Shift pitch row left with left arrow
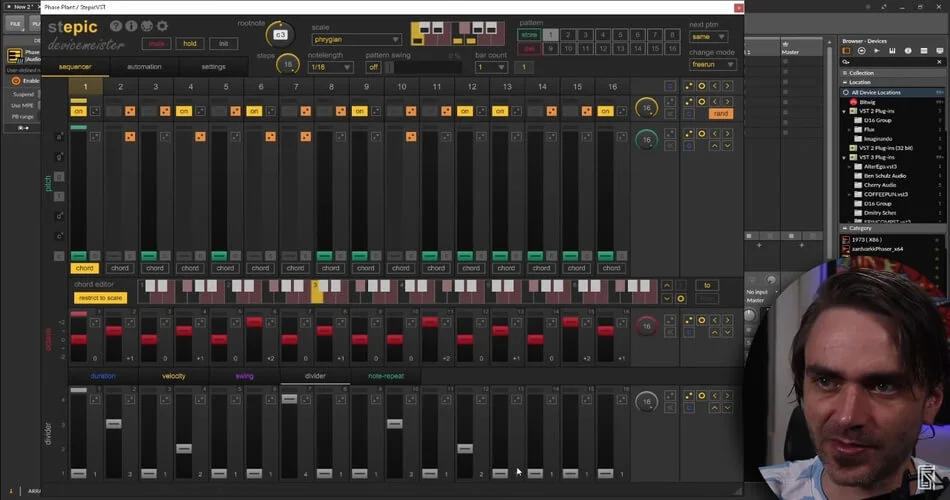The height and width of the screenshot is (500, 950). point(715,133)
